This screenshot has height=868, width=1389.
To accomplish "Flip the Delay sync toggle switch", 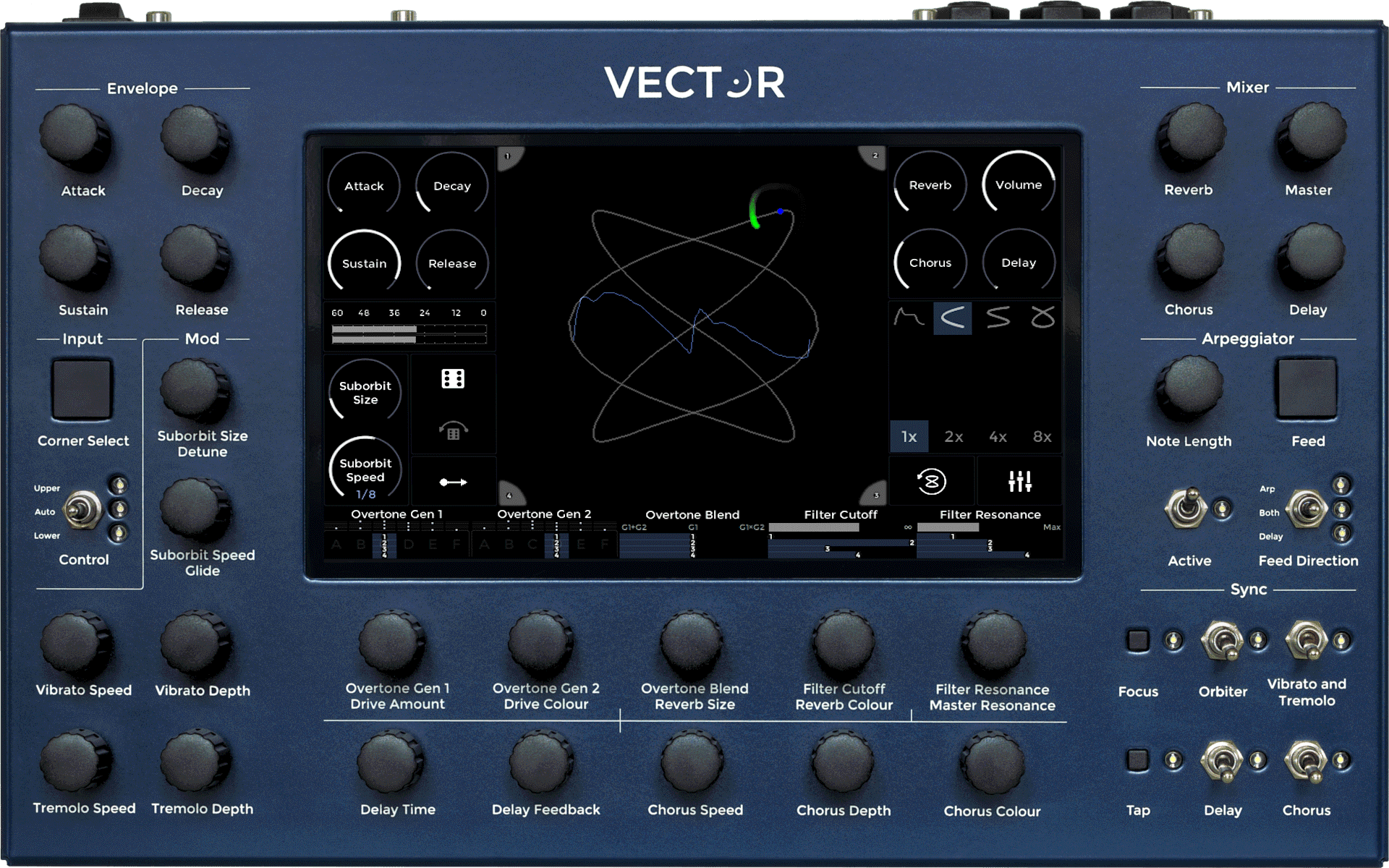I will point(1223,759).
